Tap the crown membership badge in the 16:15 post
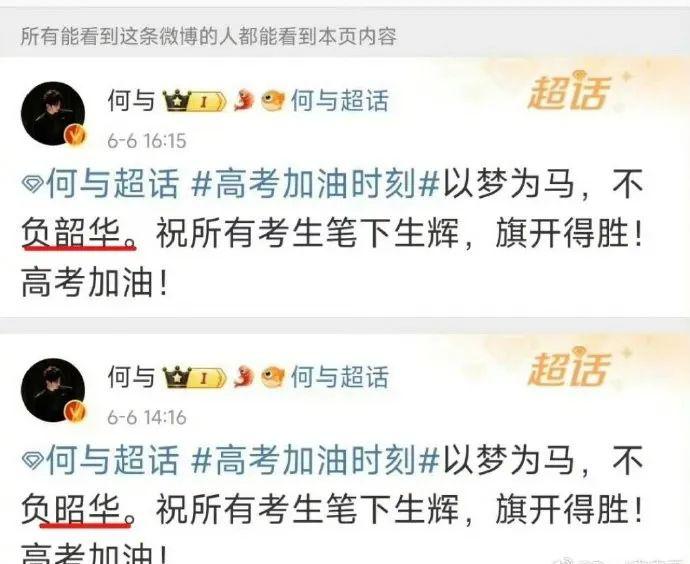 (194, 101)
